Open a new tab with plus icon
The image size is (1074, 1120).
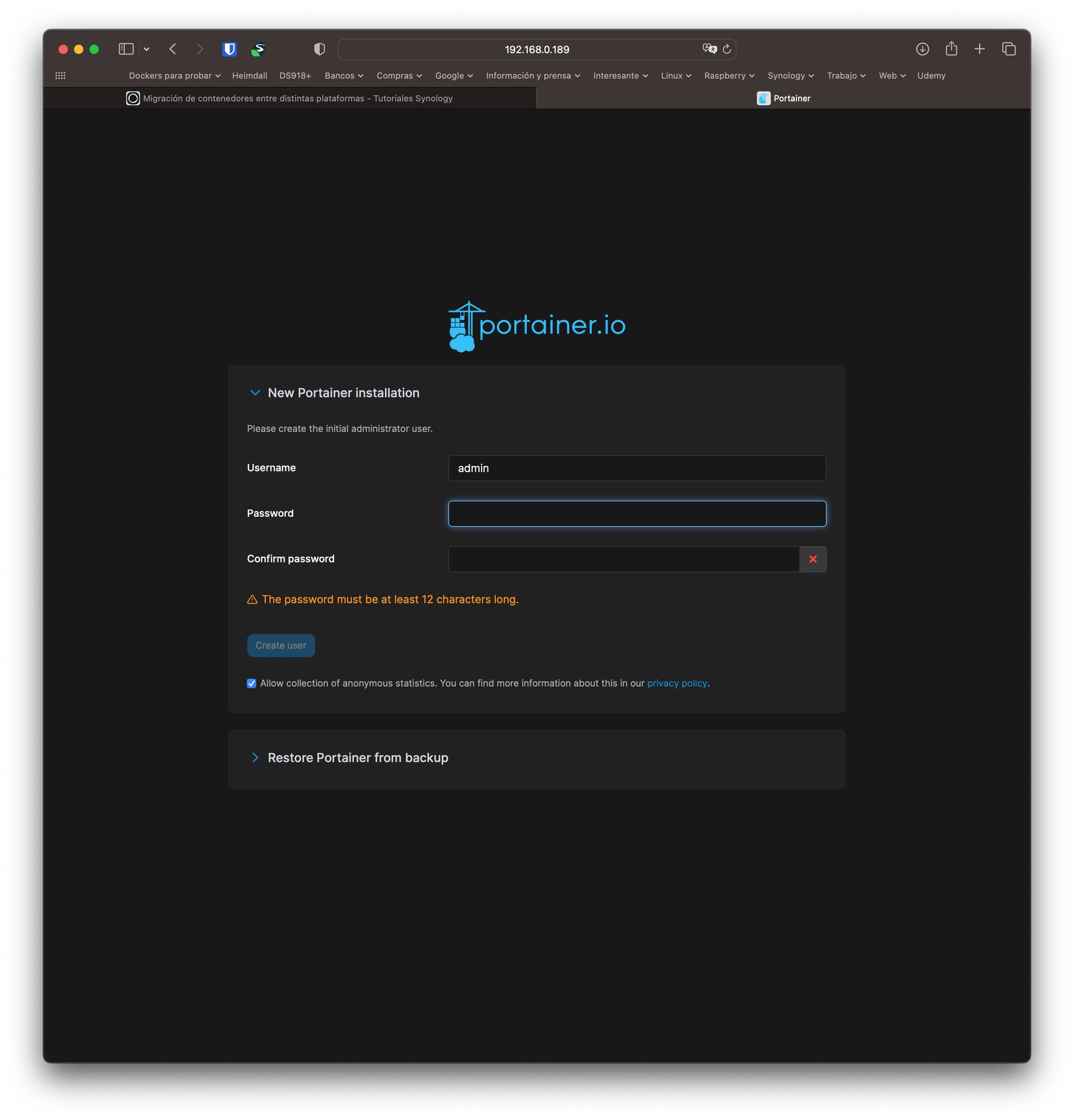pyautogui.click(x=979, y=49)
